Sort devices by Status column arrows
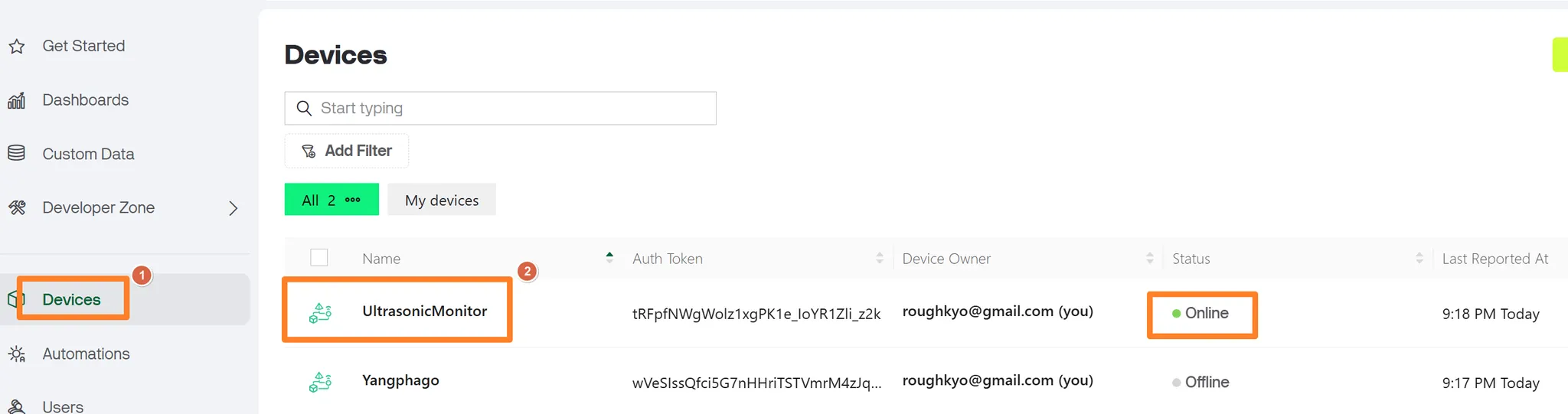1568x414 pixels. pos(1419,259)
